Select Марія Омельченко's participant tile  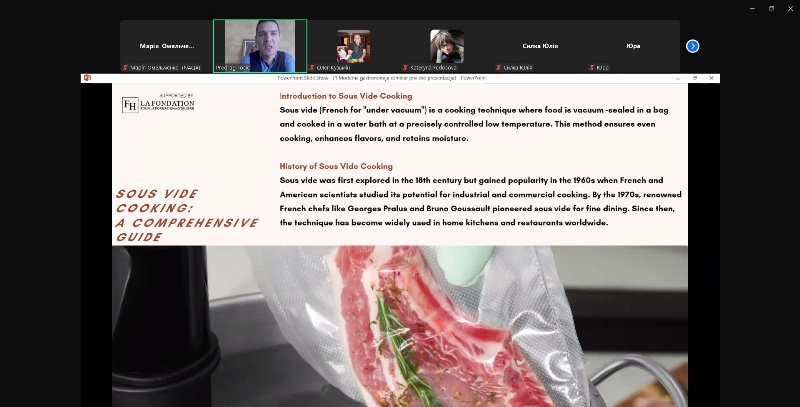(x=167, y=46)
